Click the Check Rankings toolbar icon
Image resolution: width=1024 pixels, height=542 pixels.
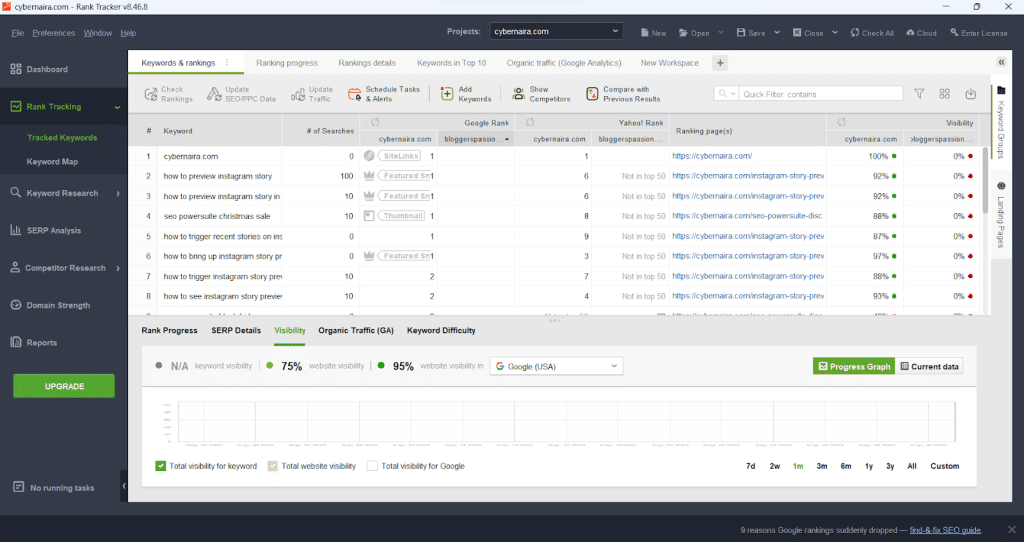coord(149,94)
